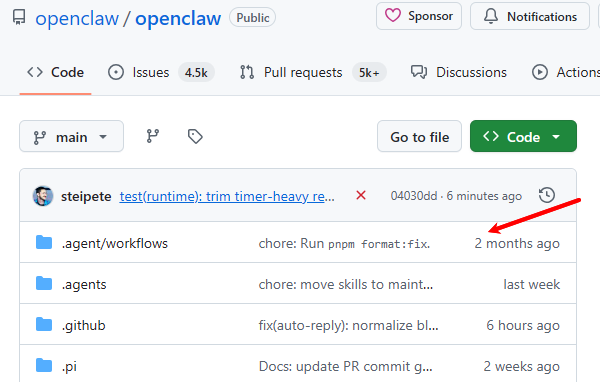Image resolution: width=600 pixels, height=382 pixels.
Task: Open the Docs: update PR commit message
Action: [346, 366]
